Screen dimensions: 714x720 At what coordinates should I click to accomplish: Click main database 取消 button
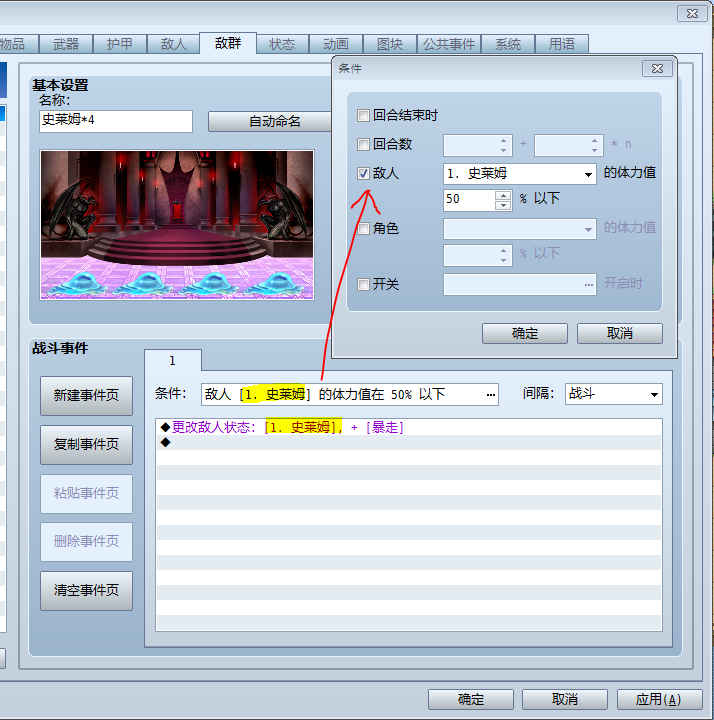pyautogui.click(x=565, y=699)
